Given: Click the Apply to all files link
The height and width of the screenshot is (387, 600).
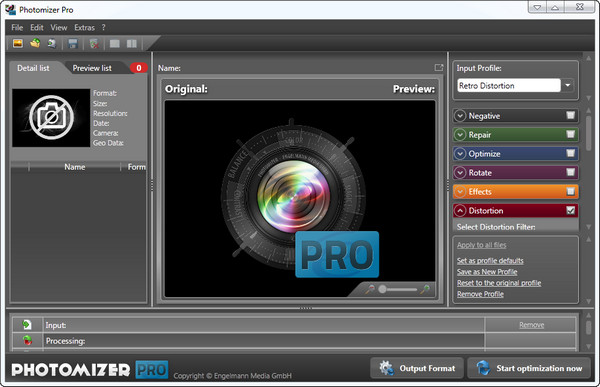Looking at the screenshot, I should (481, 245).
